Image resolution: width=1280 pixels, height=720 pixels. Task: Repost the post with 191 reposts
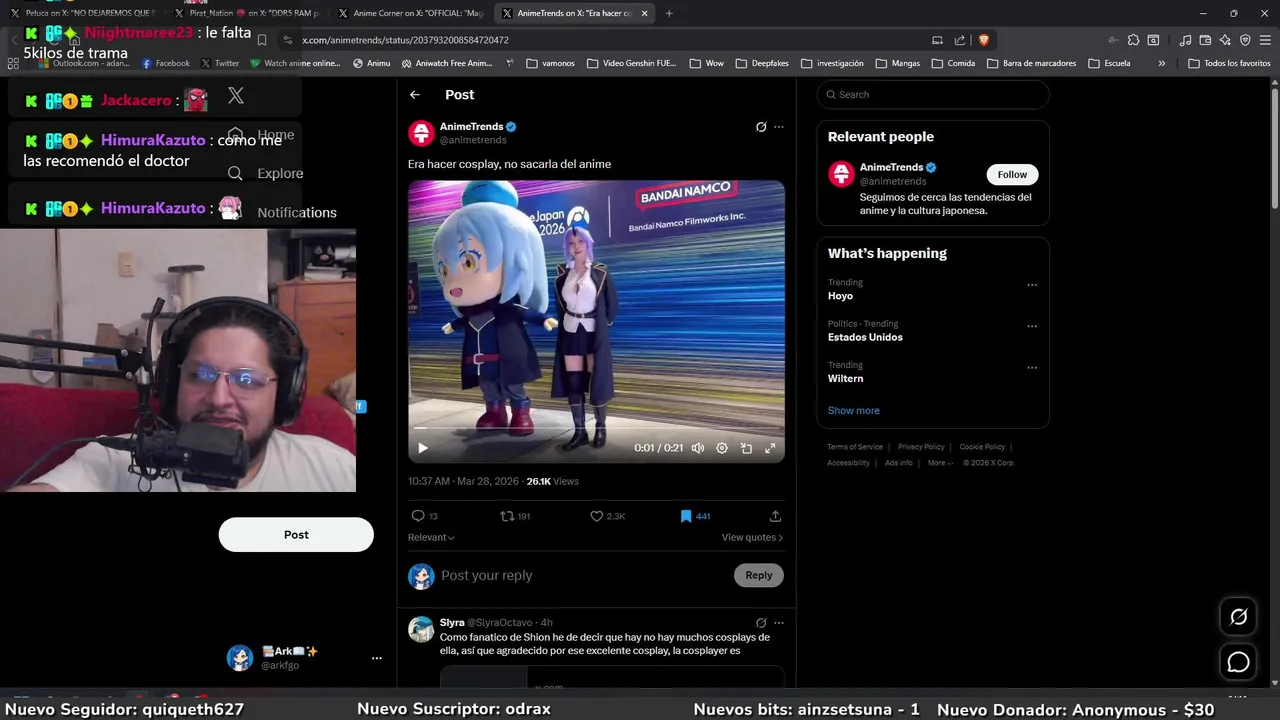pyautogui.click(x=507, y=516)
